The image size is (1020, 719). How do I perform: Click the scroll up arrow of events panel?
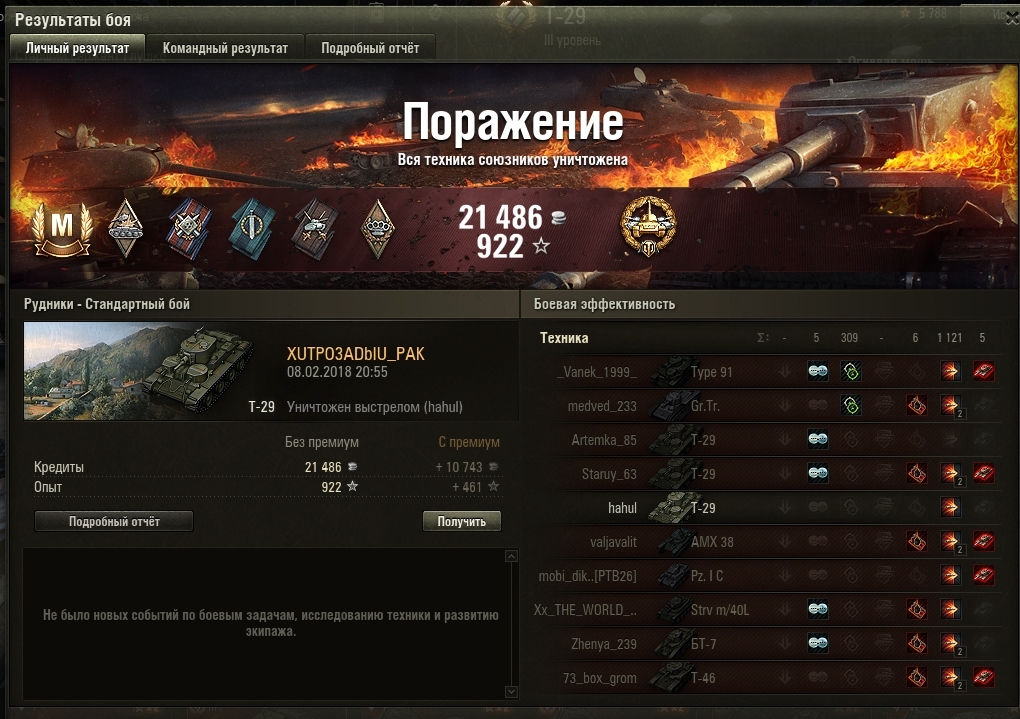tap(511, 556)
